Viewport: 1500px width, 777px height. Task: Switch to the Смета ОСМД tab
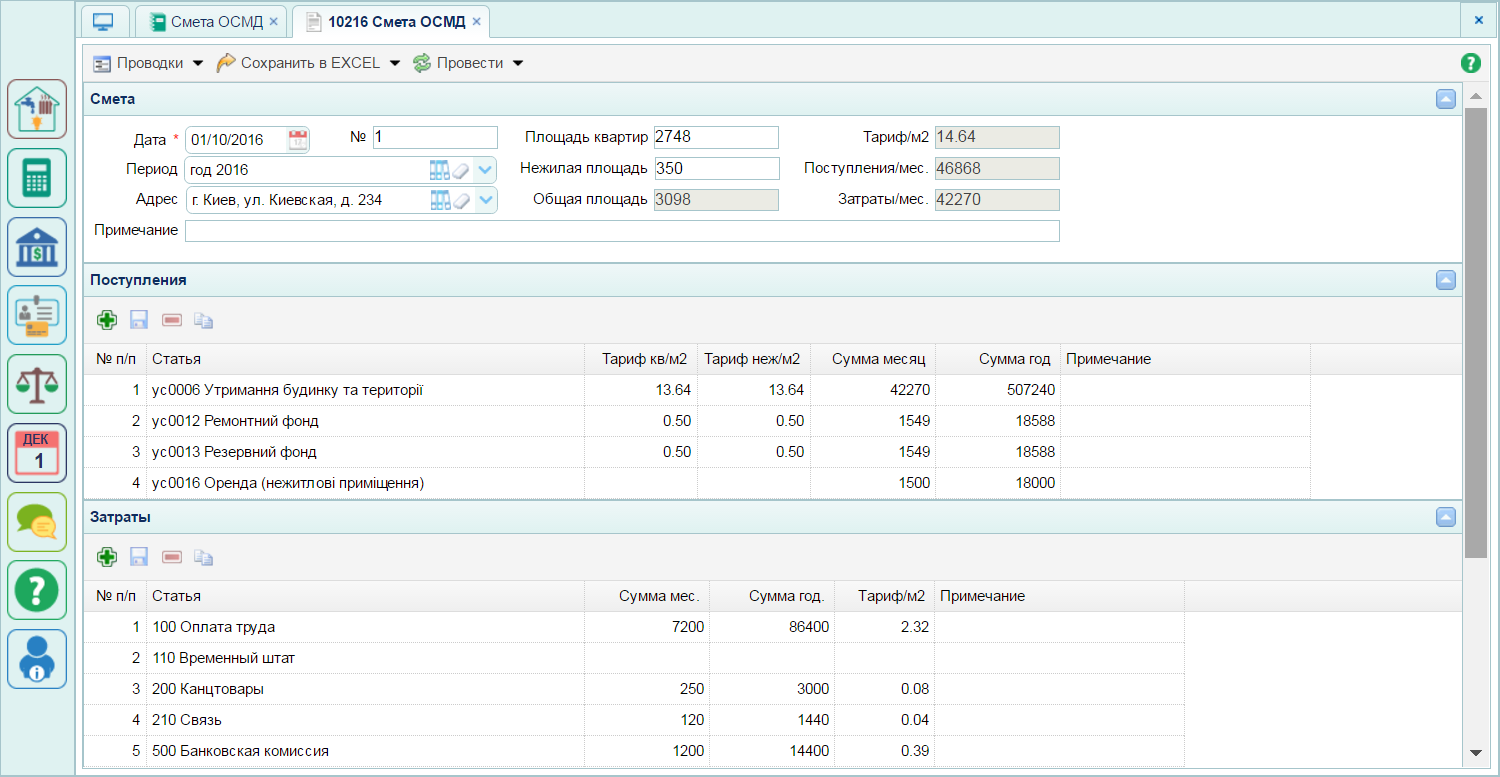tap(212, 21)
